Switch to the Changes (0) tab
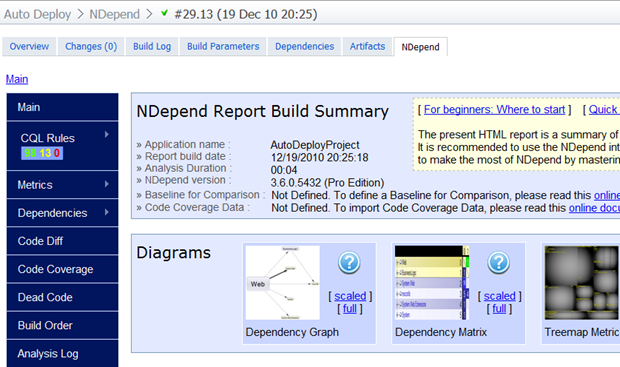The width and height of the screenshot is (620, 367). [91, 47]
